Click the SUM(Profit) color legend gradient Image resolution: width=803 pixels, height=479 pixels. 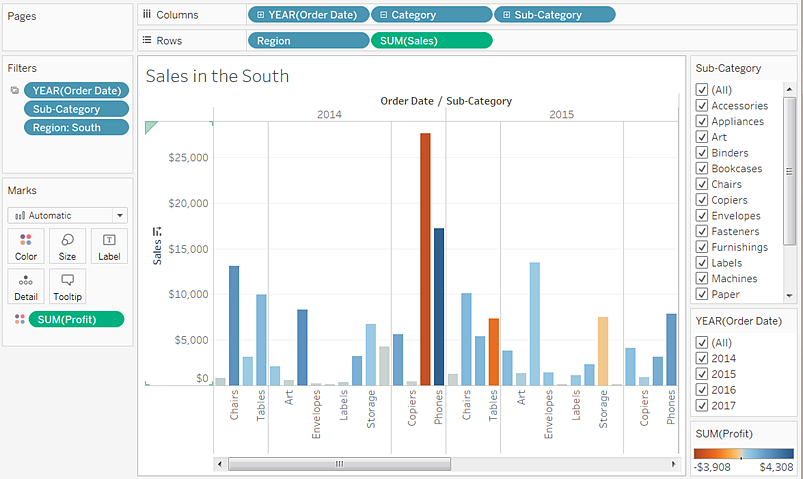click(x=743, y=452)
